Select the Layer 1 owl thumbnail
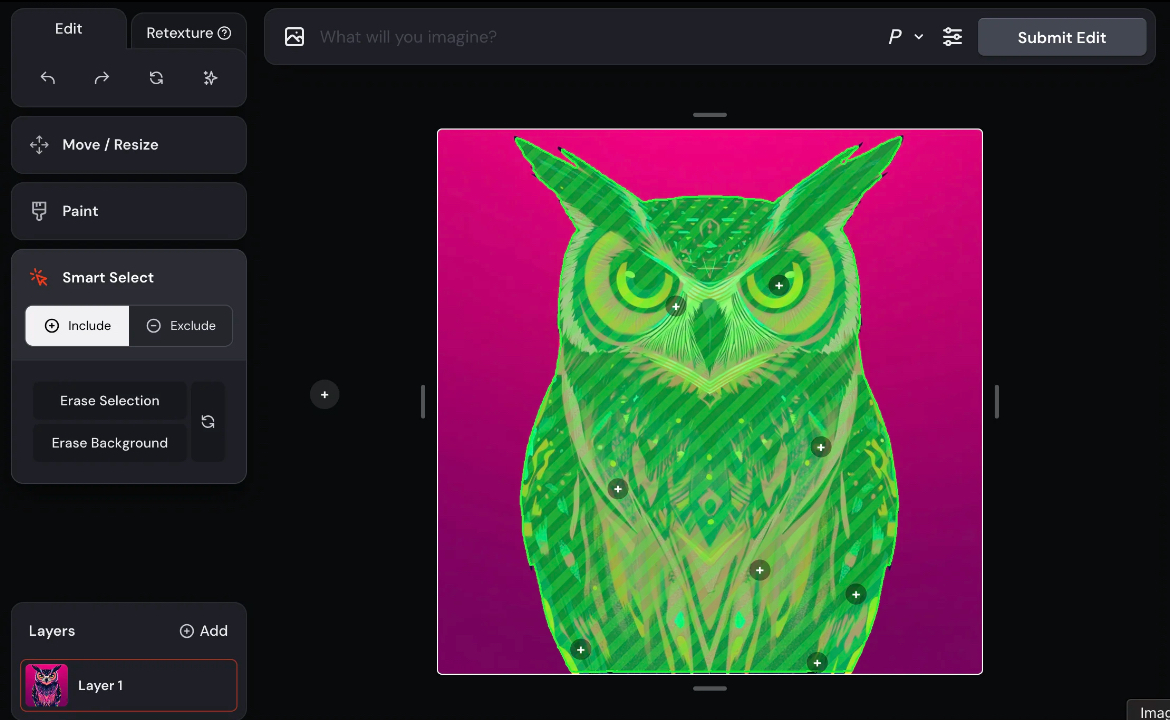1170x720 pixels. pyautogui.click(x=47, y=686)
